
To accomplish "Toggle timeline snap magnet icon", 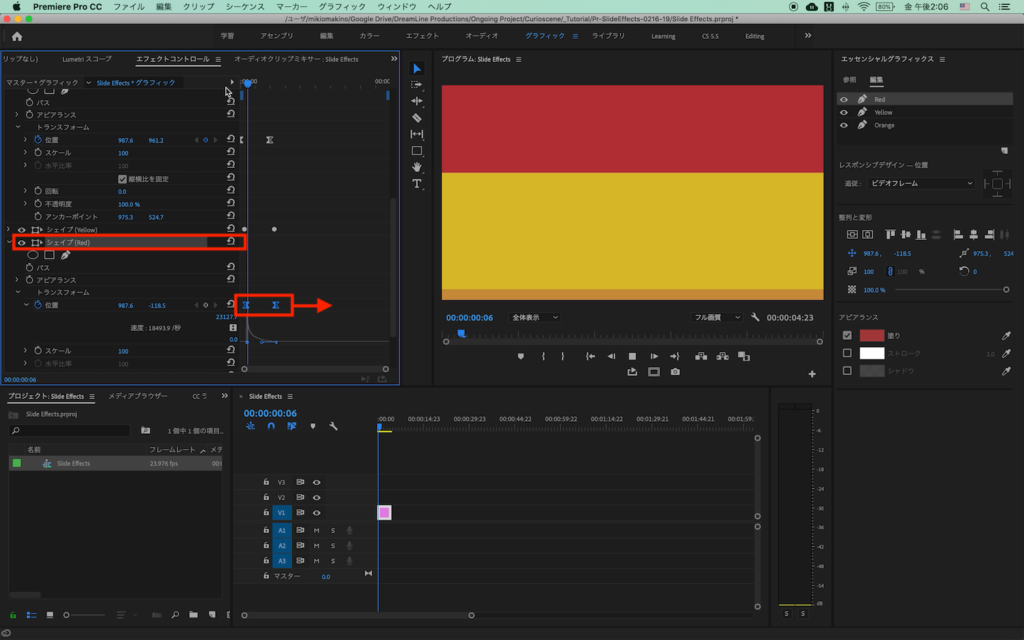I will tap(270, 426).
